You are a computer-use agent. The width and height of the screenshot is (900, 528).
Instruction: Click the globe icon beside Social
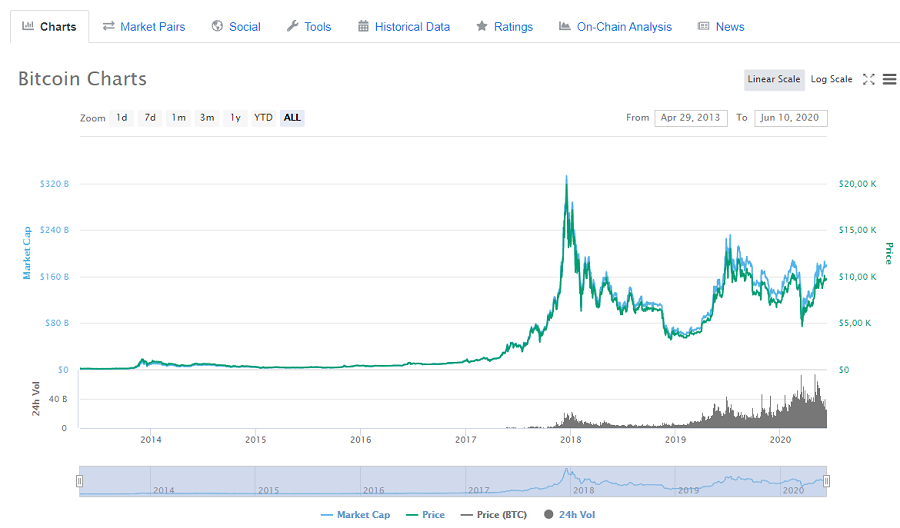(217, 26)
